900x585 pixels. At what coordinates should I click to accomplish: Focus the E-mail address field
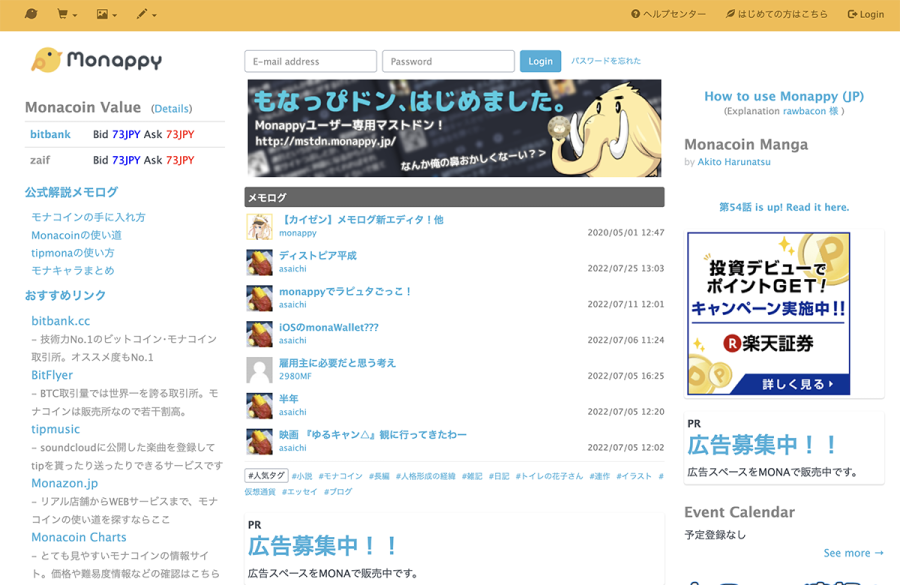pos(311,61)
